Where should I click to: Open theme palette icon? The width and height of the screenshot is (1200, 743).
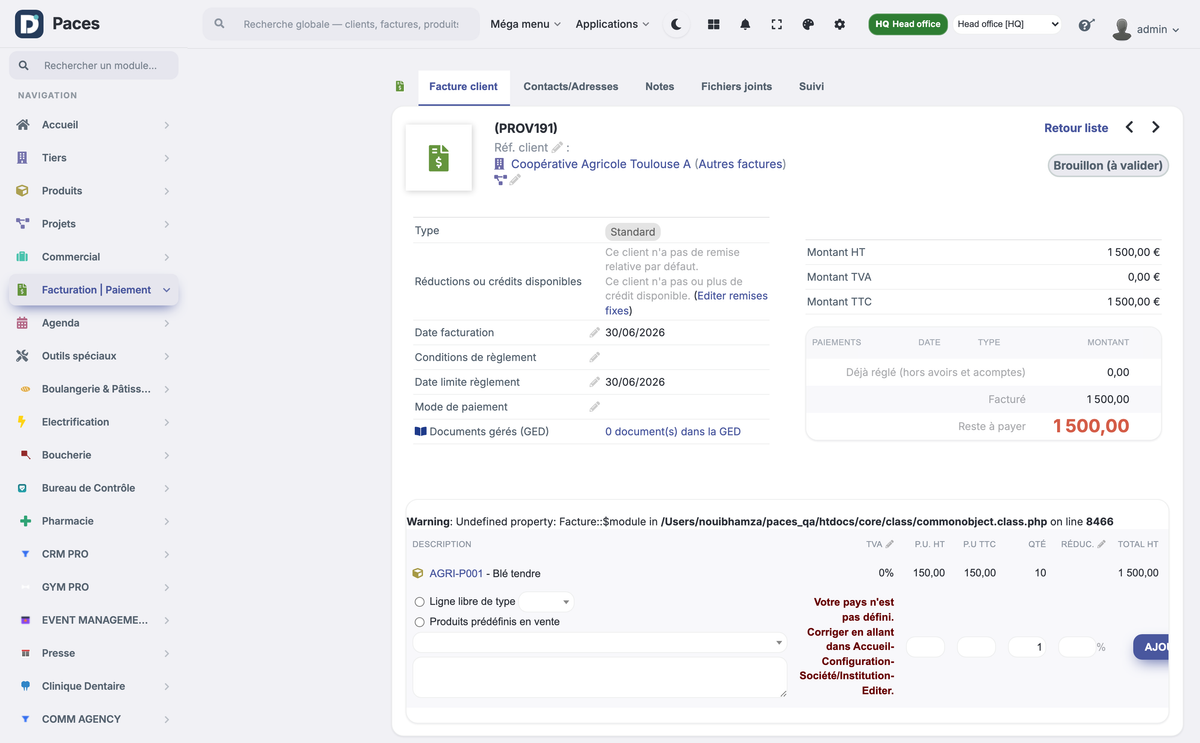tap(808, 24)
